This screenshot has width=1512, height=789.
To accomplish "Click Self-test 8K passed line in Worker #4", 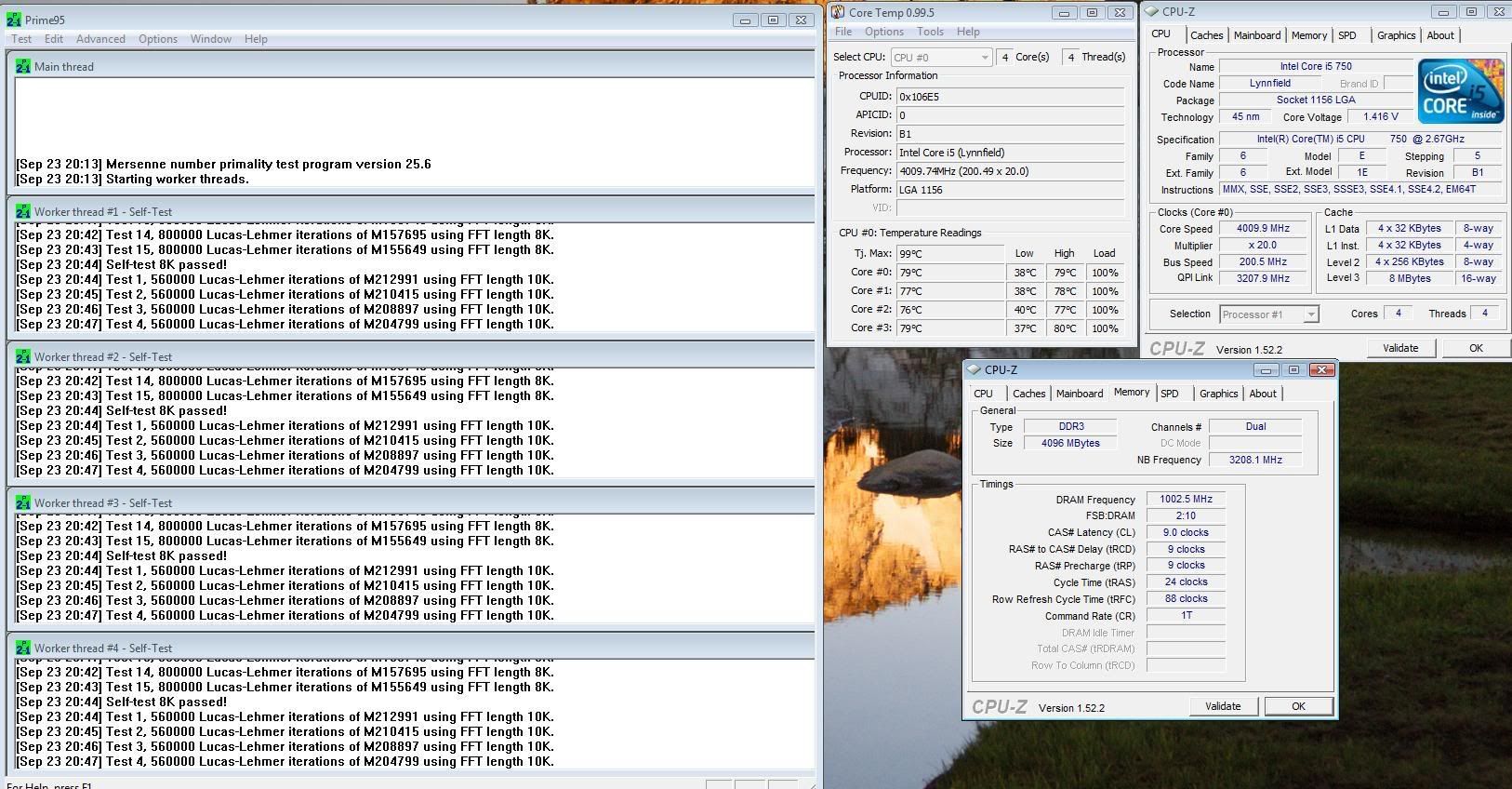I will (121, 702).
